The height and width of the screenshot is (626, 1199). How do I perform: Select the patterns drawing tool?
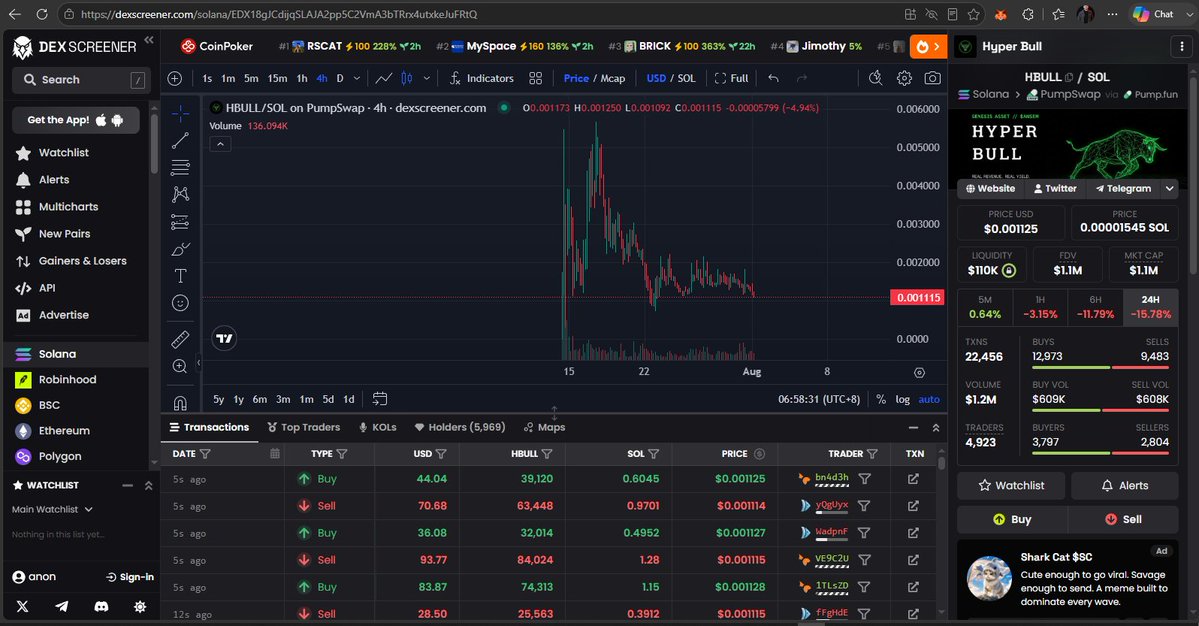(180, 194)
